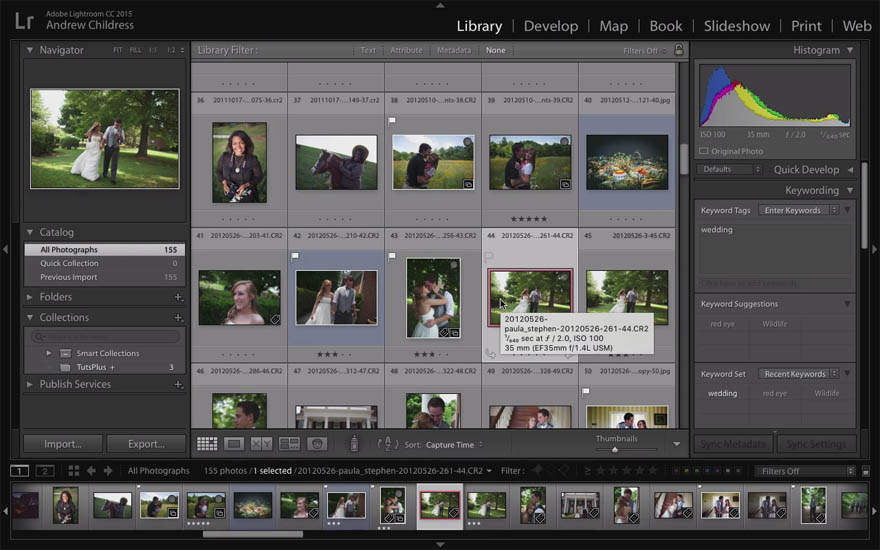Toggle the flag on photo 50
Viewport: 880px width, 550px height.
tap(586, 392)
